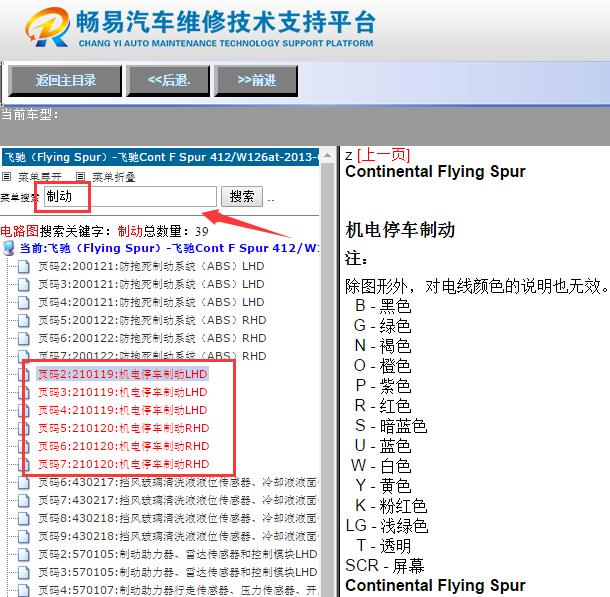Click page icon for 页码7:430217 row
Image resolution: width=610 pixels, height=597 pixels.
coord(24,501)
